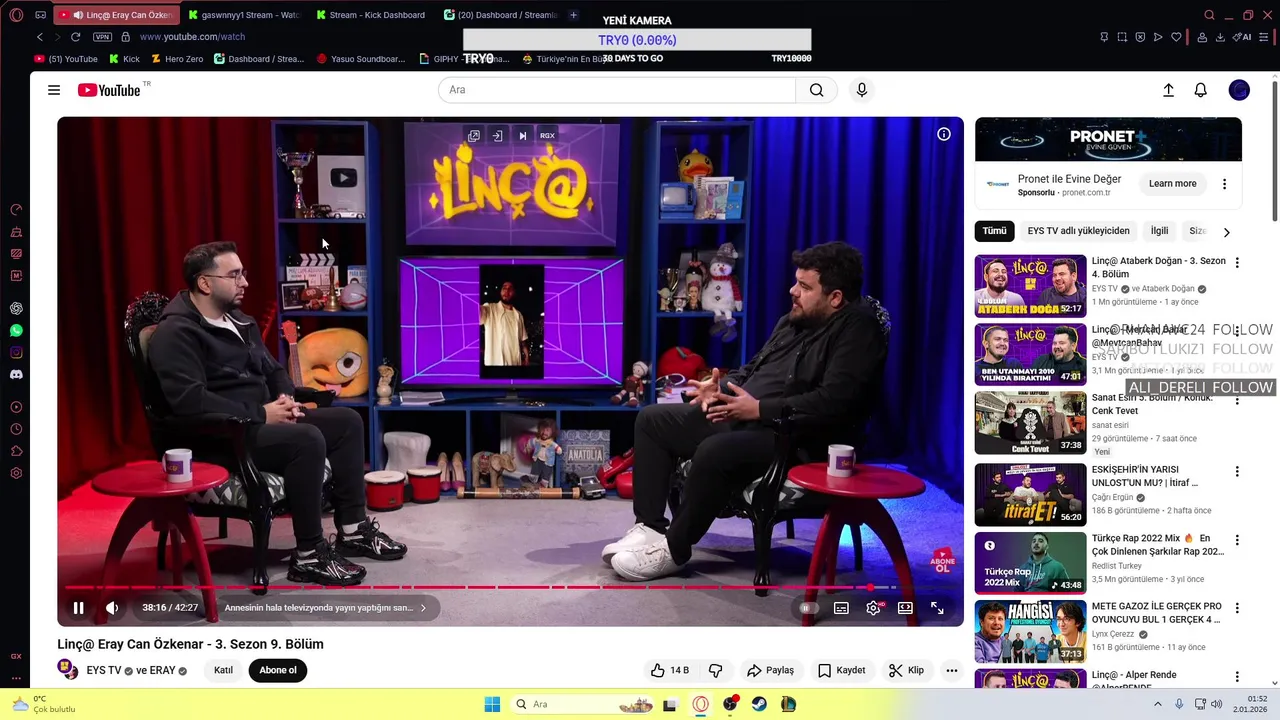
Task: Pop out the video with the detach icon
Action: click(474, 136)
